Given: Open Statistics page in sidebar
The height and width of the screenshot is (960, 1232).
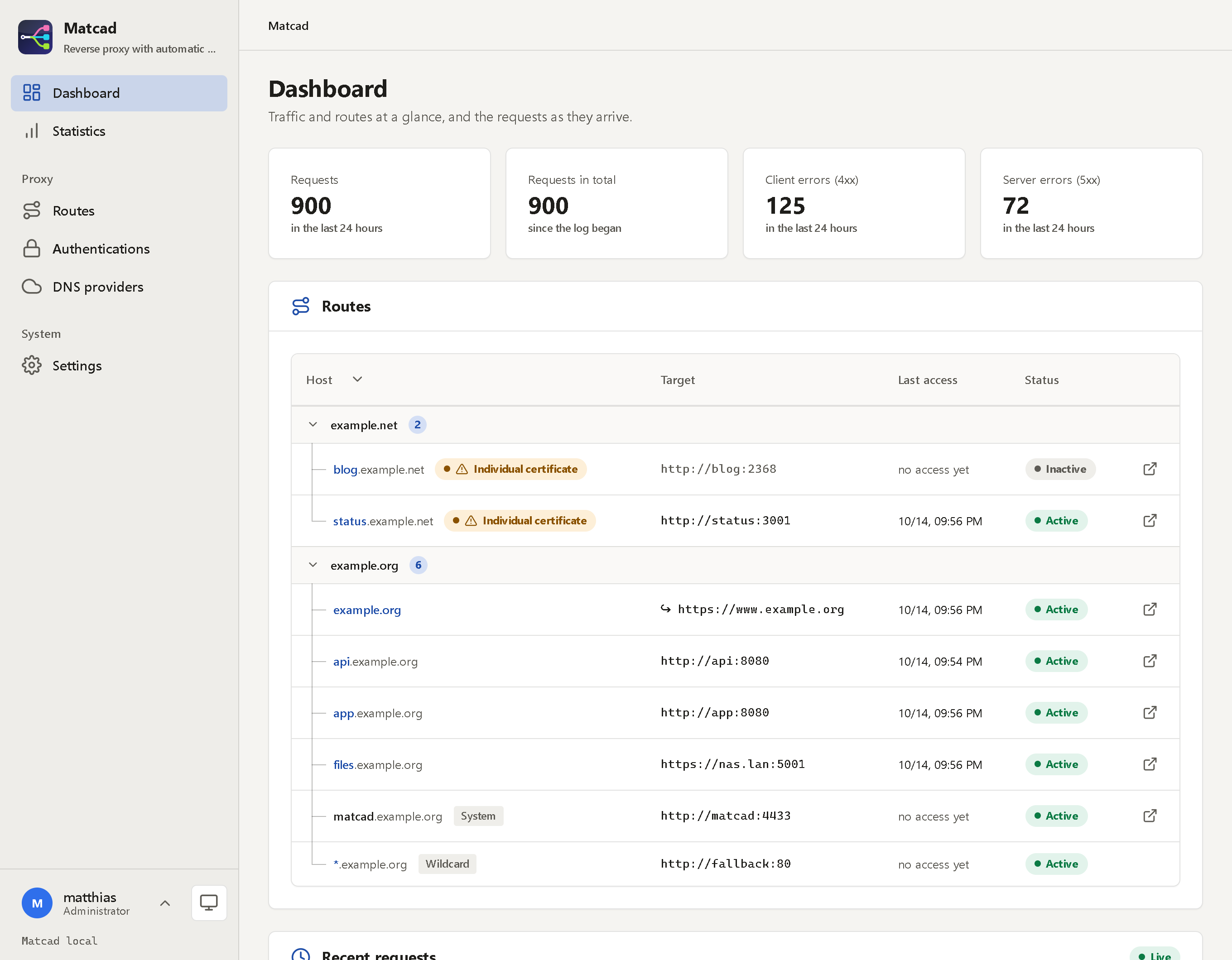Looking at the screenshot, I should click(x=119, y=131).
